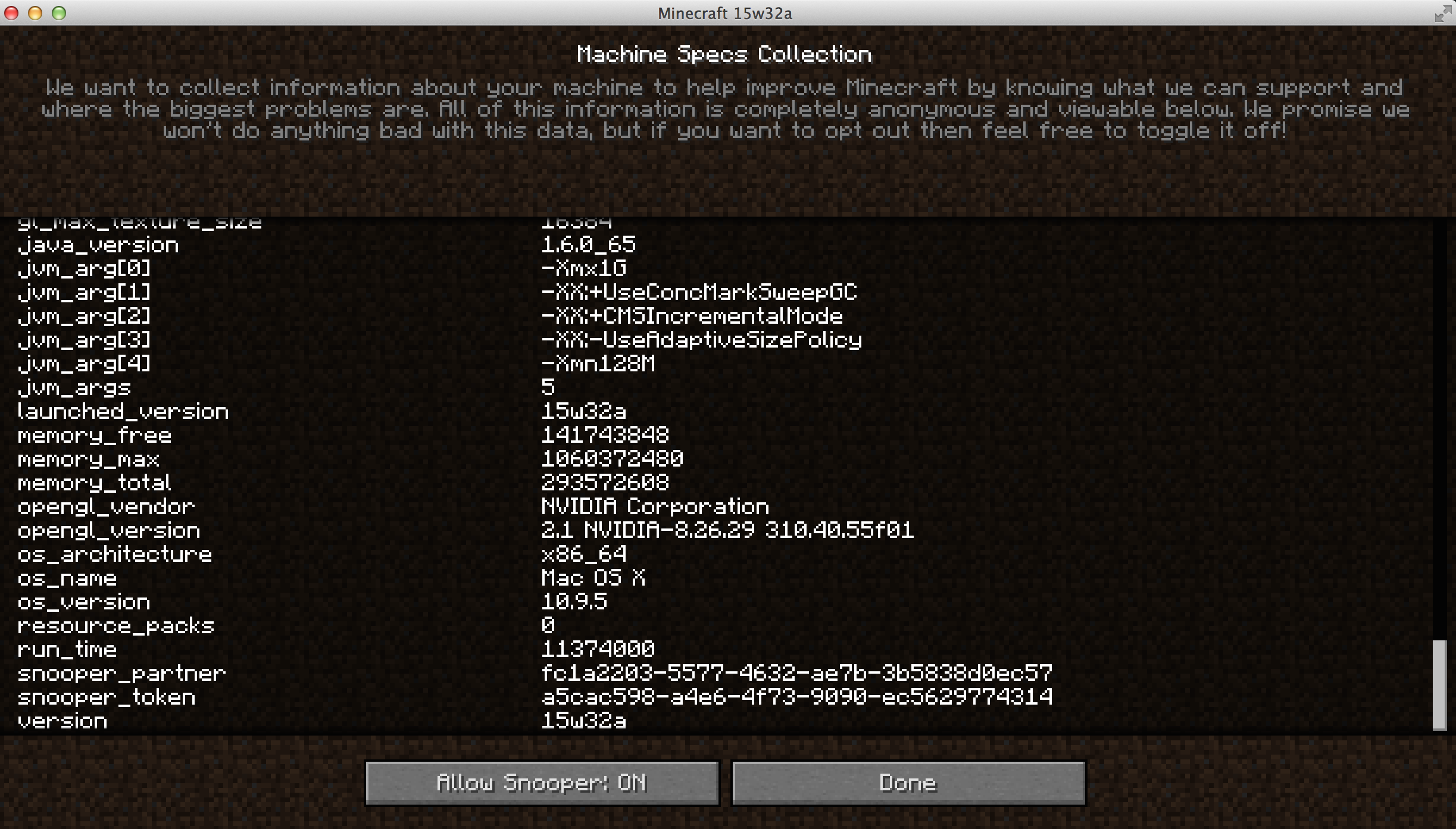
Task: Click the red close window button
Action: coord(11,13)
